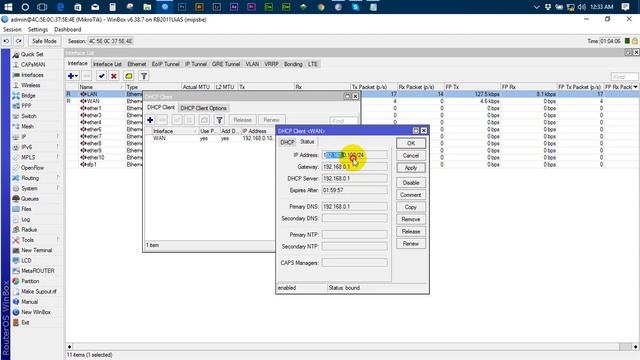The height and width of the screenshot is (360, 640).
Task: Click filter funnel in DHCP Client window
Action: [x=220, y=120]
